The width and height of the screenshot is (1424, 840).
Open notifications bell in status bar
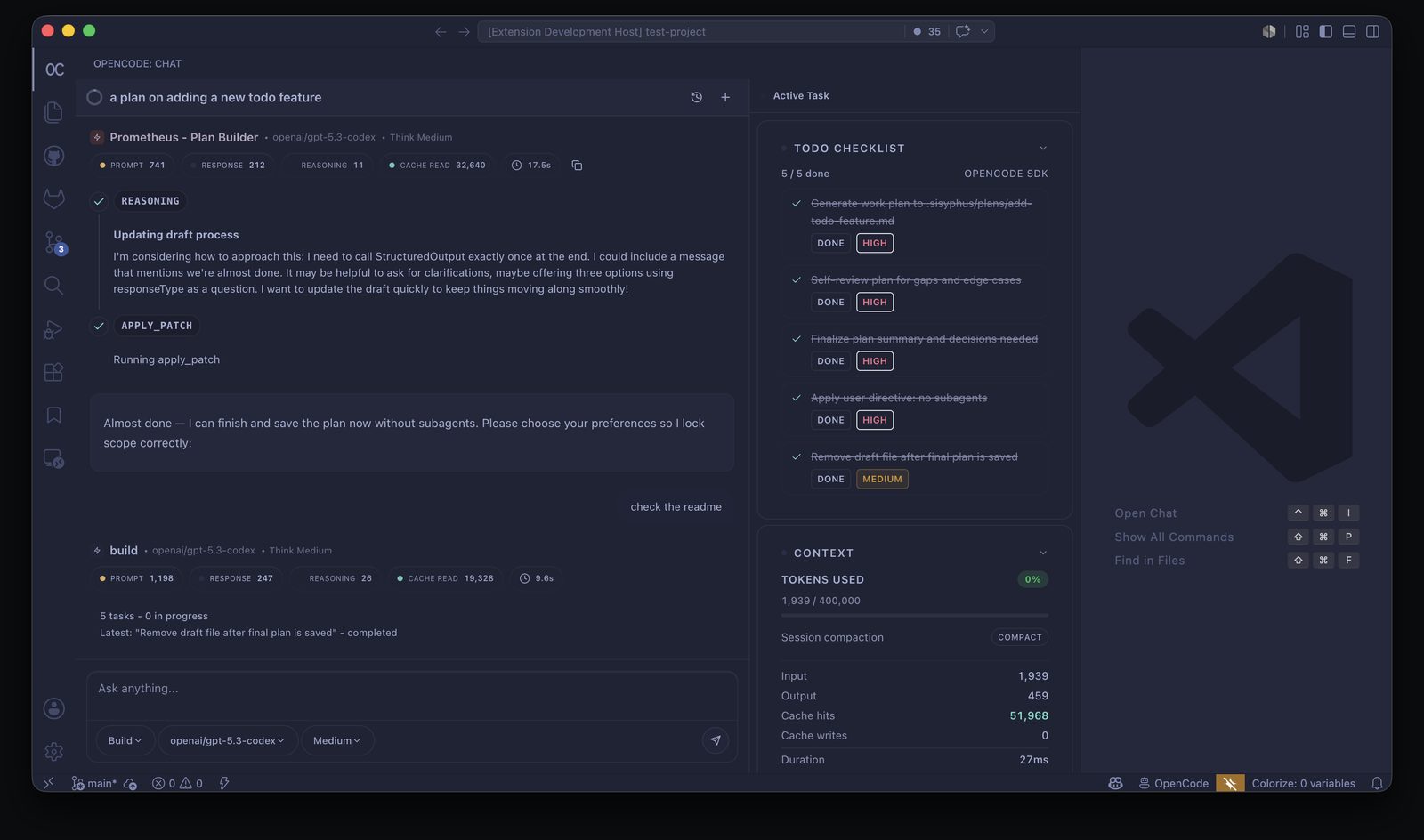click(1377, 783)
